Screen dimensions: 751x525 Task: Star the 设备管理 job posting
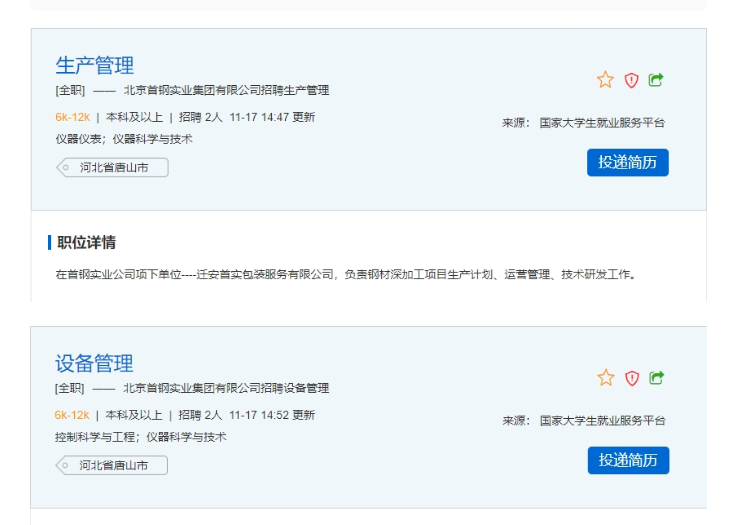pyautogui.click(x=605, y=377)
